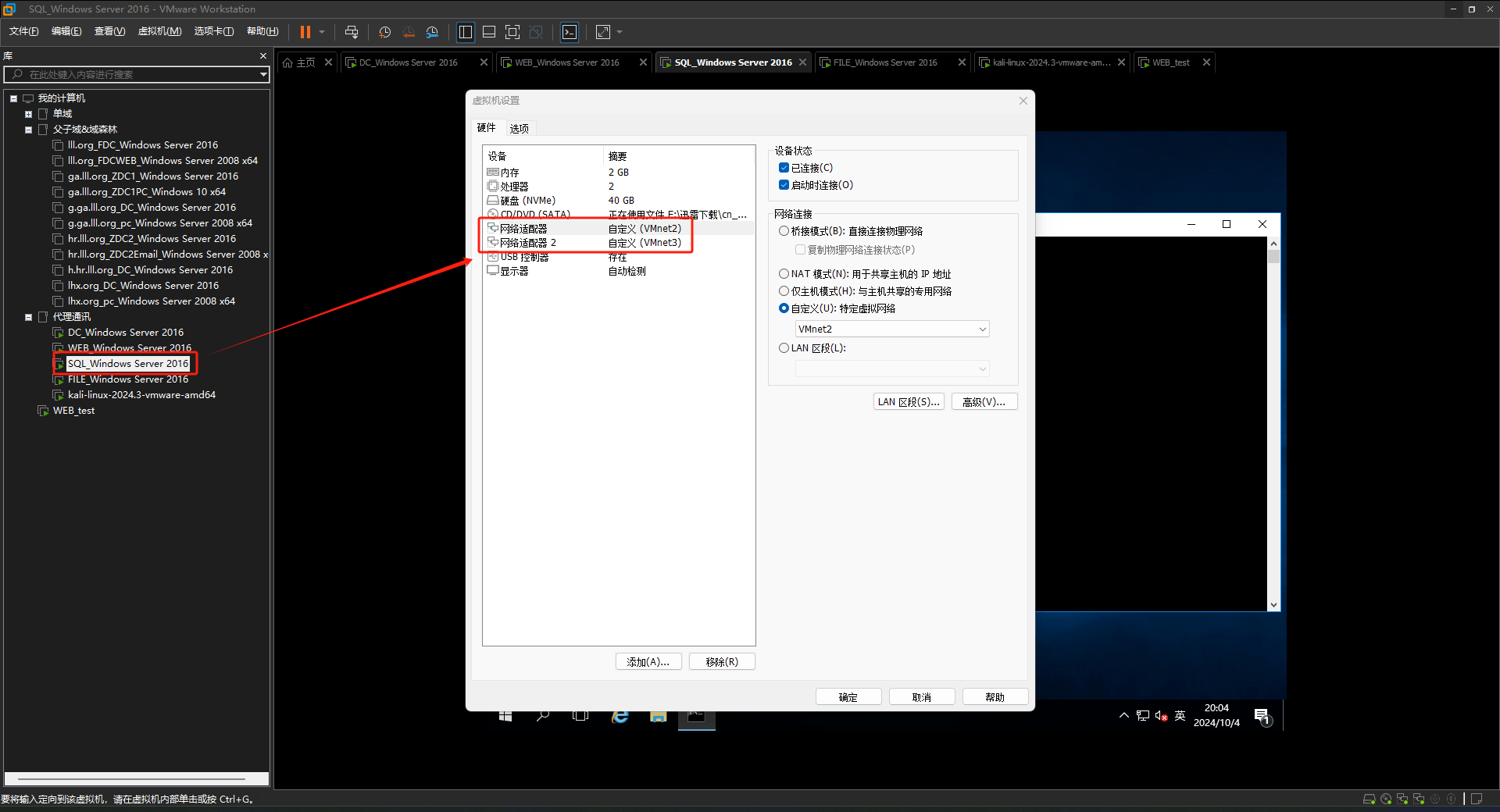The image size is (1500, 812).
Task: Select 网络适配器 2 in device list
Action: tap(619, 243)
